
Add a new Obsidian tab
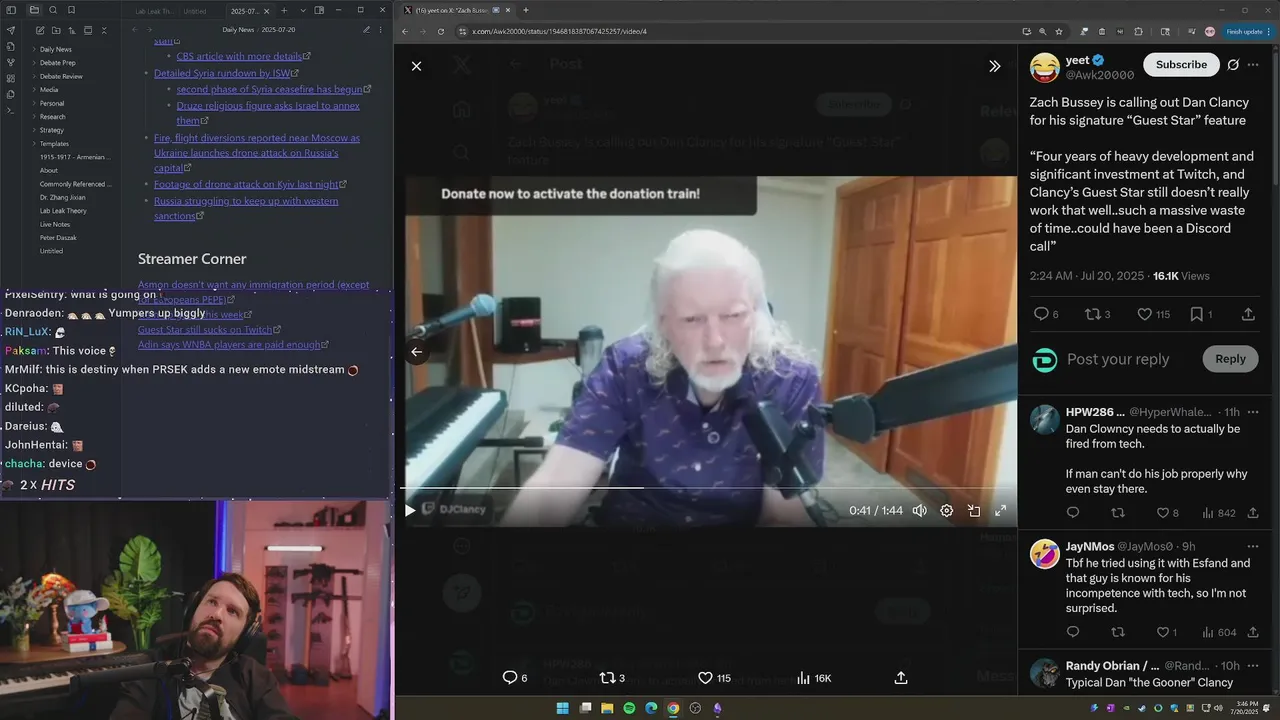pyautogui.click(x=282, y=10)
